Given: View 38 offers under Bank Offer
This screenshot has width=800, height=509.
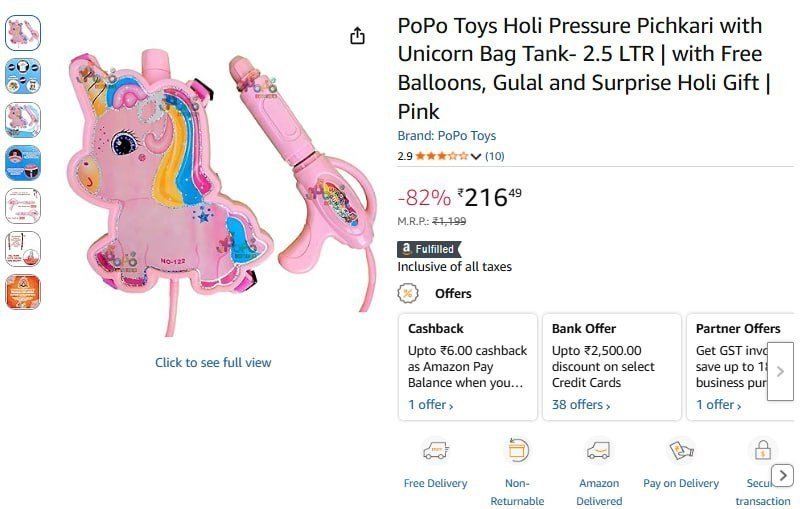Looking at the screenshot, I should pyautogui.click(x=581, y=404).
